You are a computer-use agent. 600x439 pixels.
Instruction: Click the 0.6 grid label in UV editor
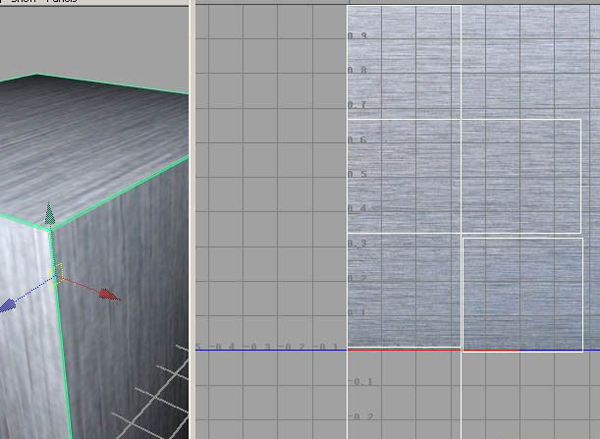357,140
